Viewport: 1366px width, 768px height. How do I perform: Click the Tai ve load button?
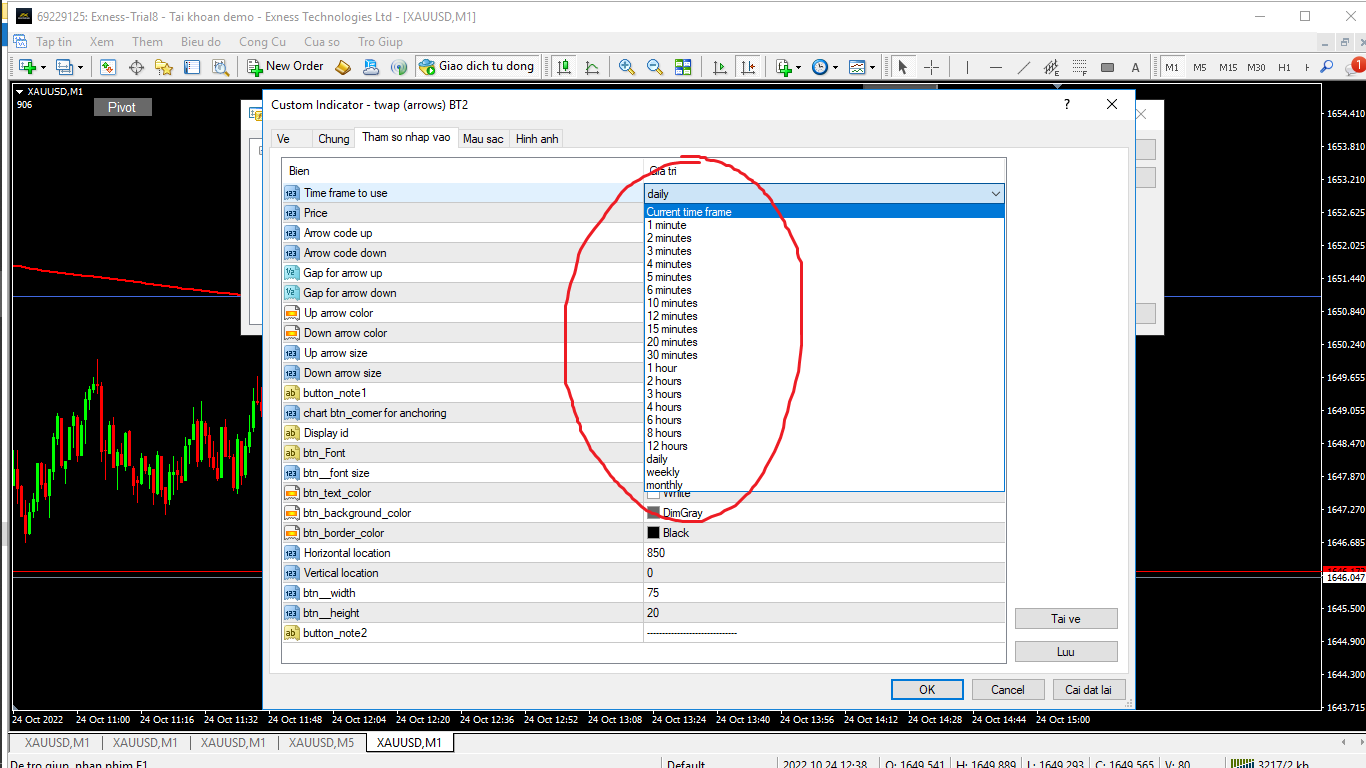click(x=1066, y=619)
